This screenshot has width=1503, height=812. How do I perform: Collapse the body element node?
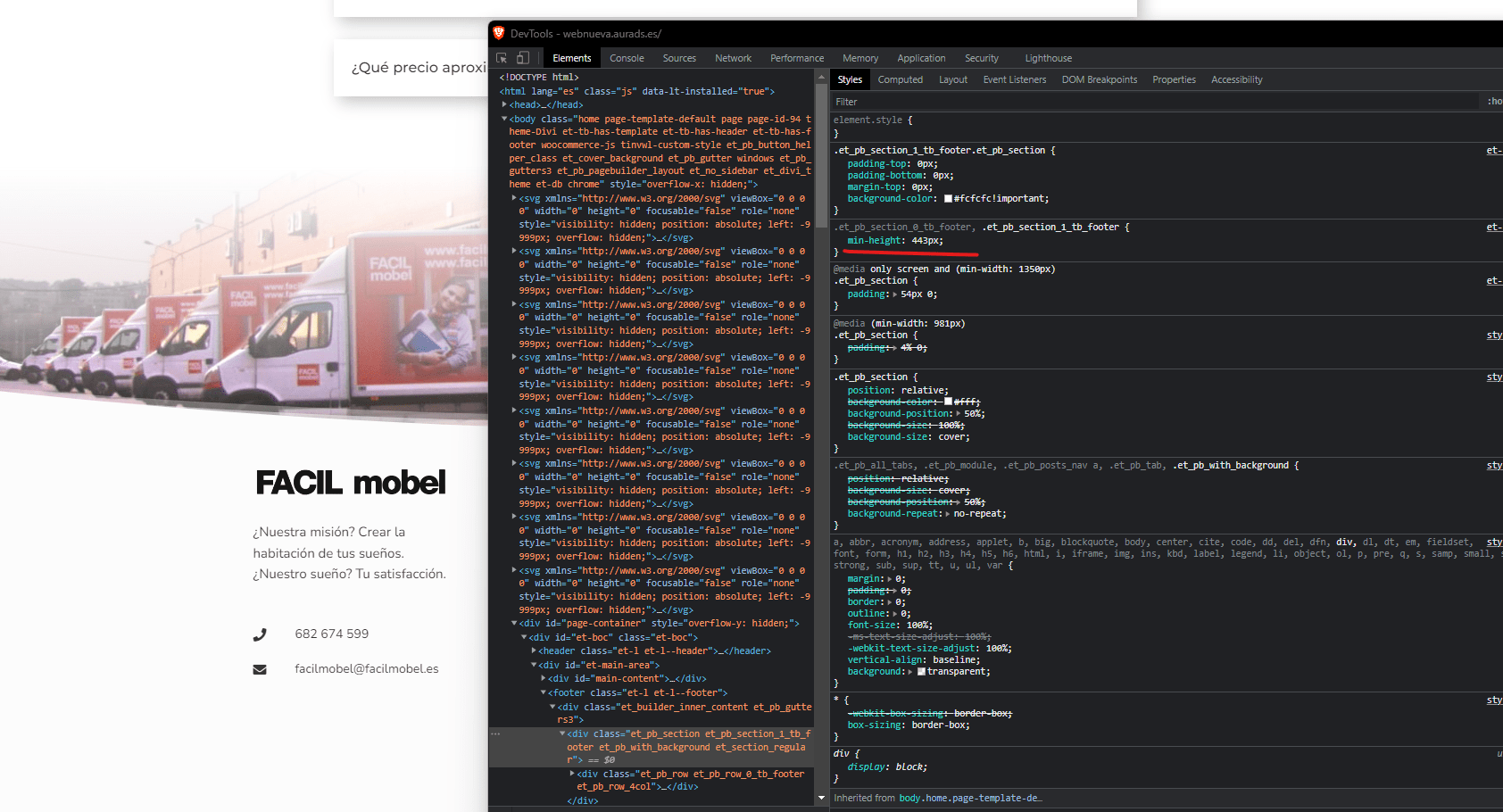pos(504,119)
